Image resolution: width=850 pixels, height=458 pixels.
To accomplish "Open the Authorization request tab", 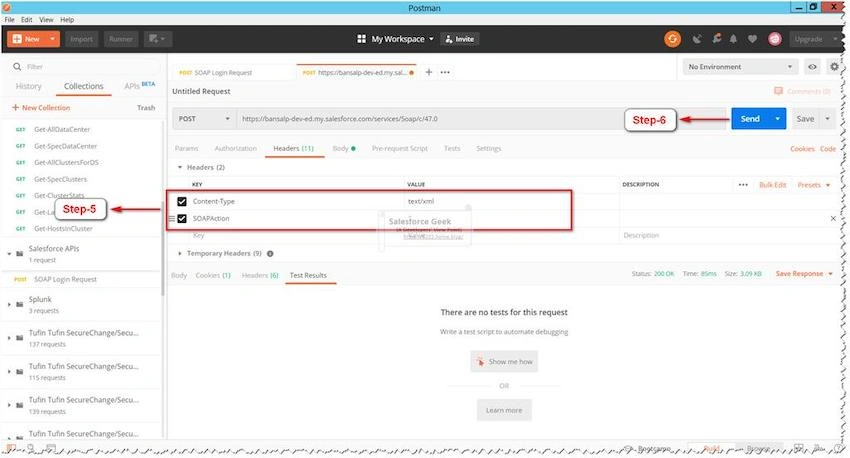I will coord(235,149).
